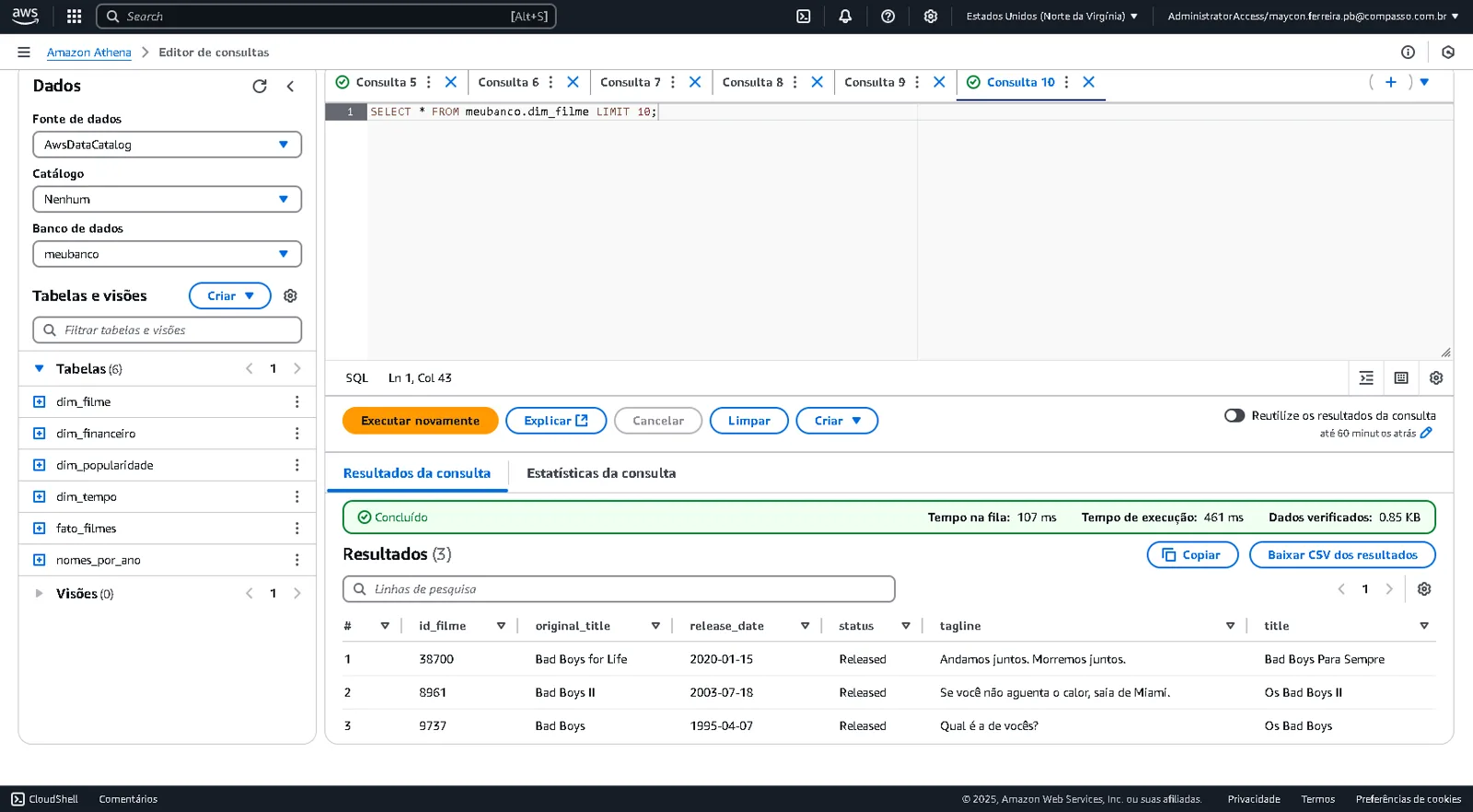Toggle reuse of query results
The height and width of the screenshot is (812, 1473).
(x=1235, y=416)
